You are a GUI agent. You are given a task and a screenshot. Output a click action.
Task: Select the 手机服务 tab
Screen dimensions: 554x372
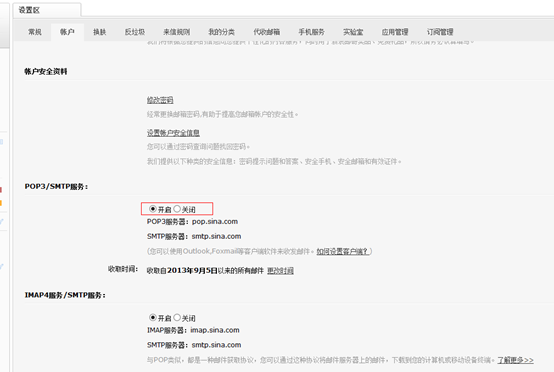click(x=312, y=32)
